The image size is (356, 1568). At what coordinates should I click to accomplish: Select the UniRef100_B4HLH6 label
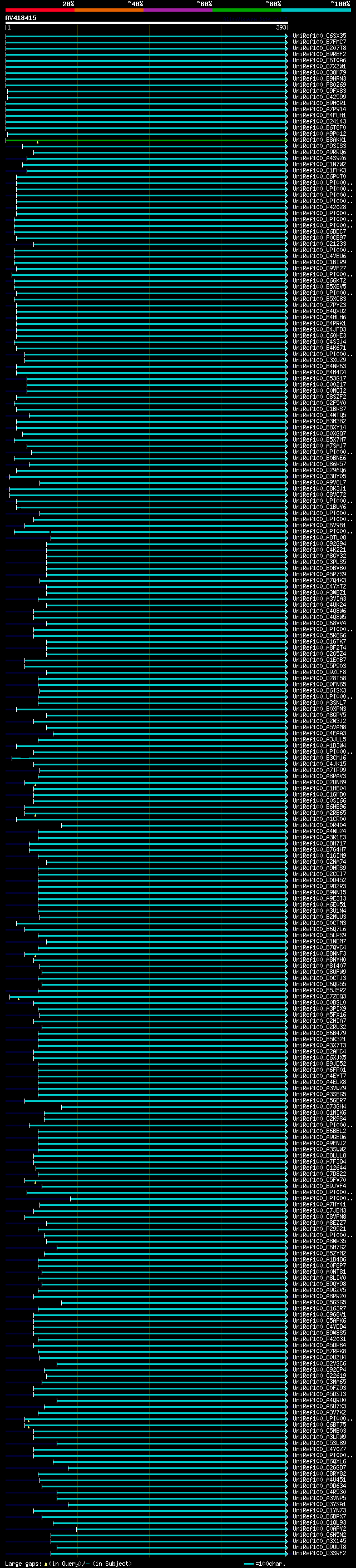(x=319, y=316)
